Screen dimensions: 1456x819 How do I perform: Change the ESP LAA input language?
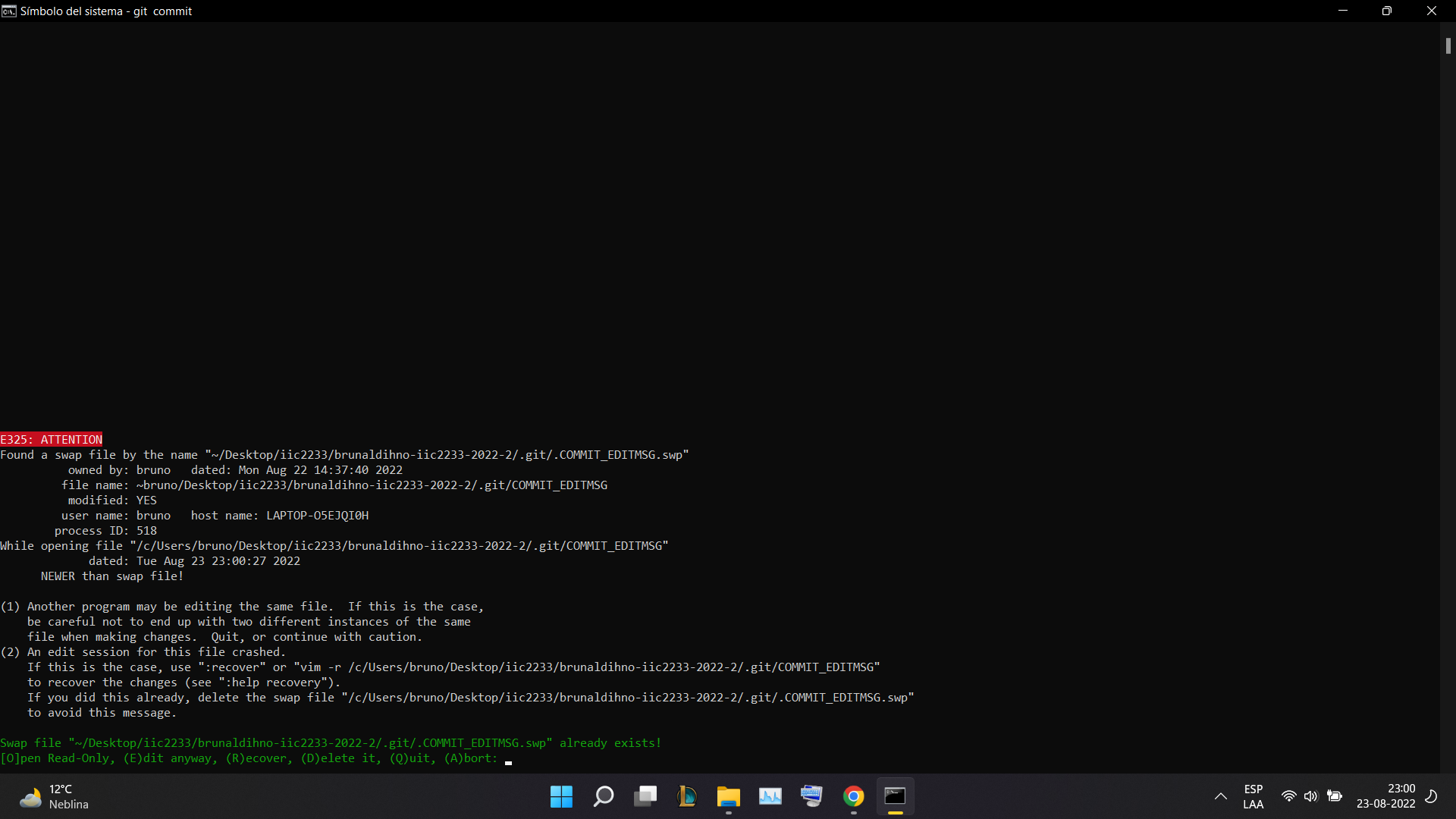tap(1254, 796)
